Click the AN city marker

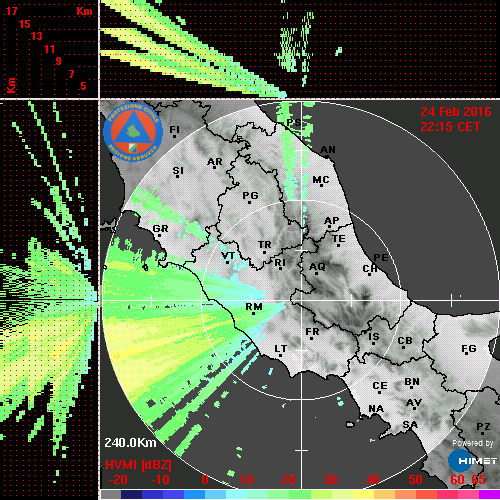tap(327, 157)
